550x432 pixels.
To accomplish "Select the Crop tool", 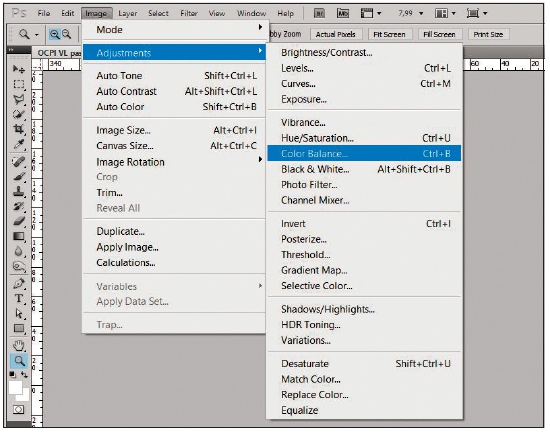I will [19, 129].
